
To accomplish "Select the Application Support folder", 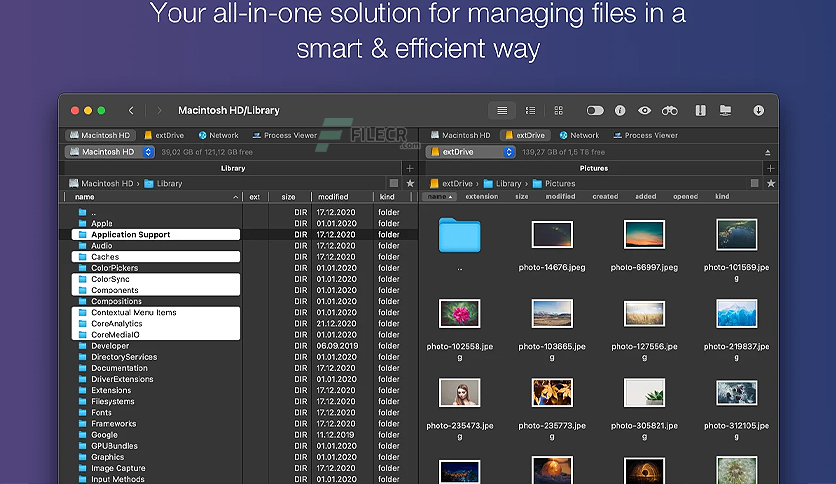I will pos(156,235).
